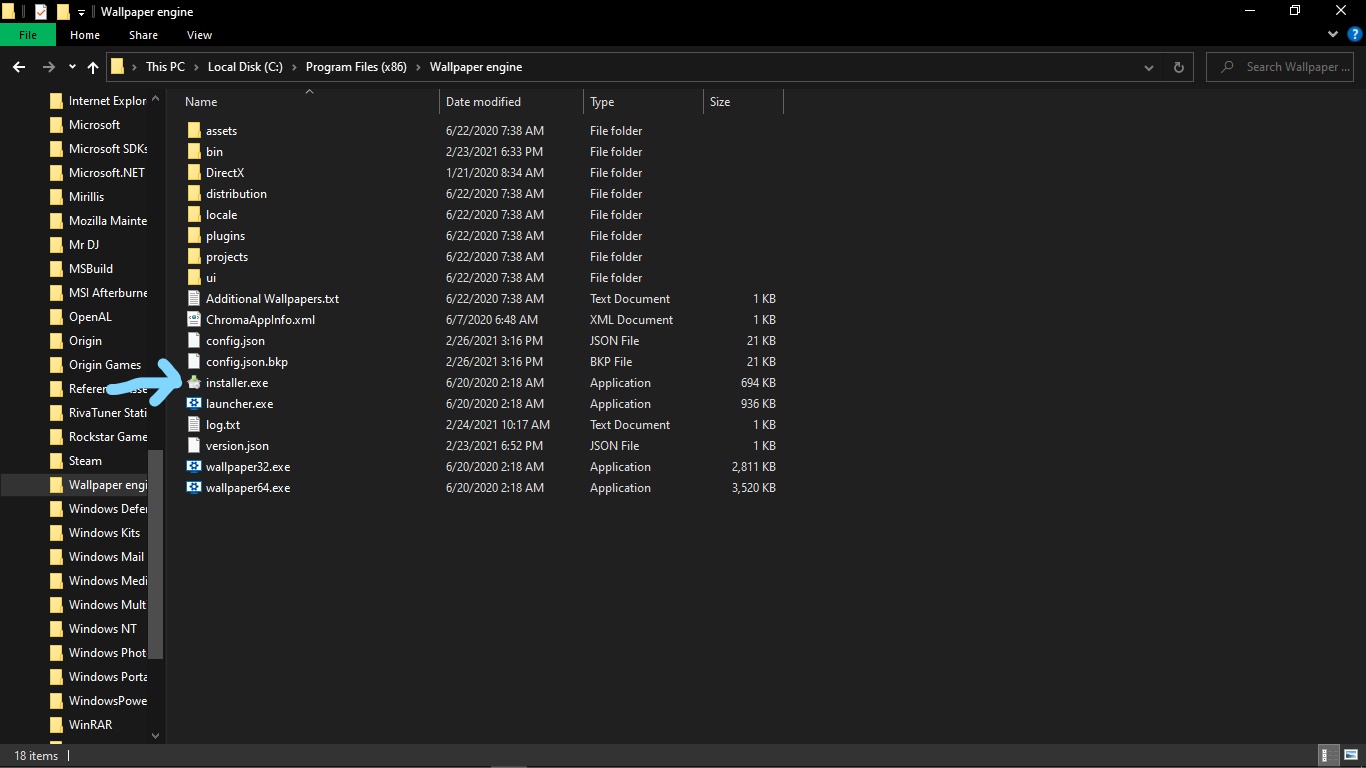Open the File menu
The width and height of the screenshot is (1366, 768).
tap(28, 35)
